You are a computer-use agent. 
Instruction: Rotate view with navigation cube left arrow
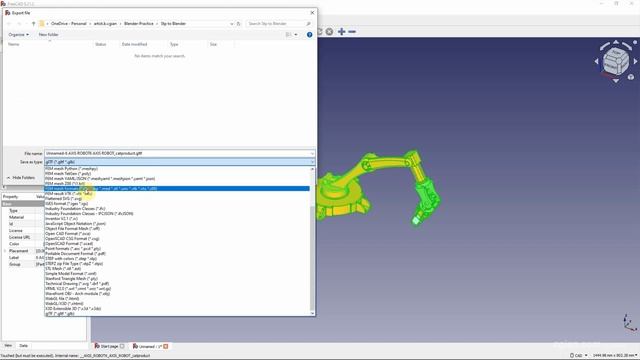coord(596,61)
